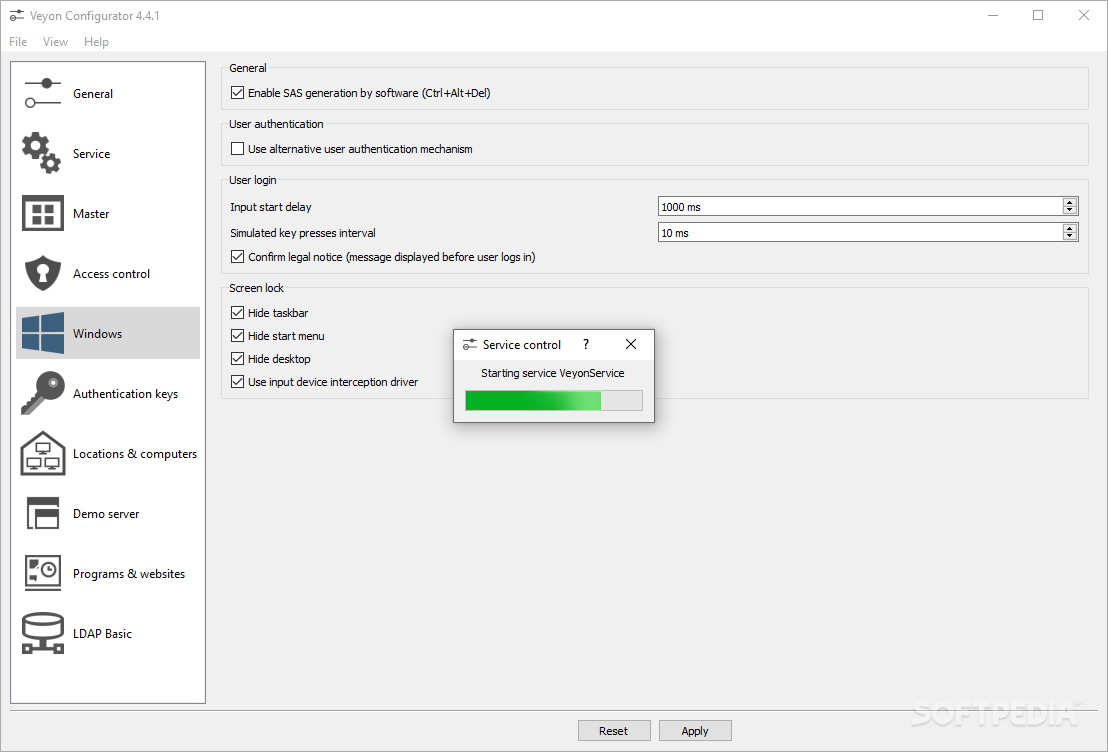1108x752 pixels.
Task: Uncheck Hide start menu
Action: [237, 336]
